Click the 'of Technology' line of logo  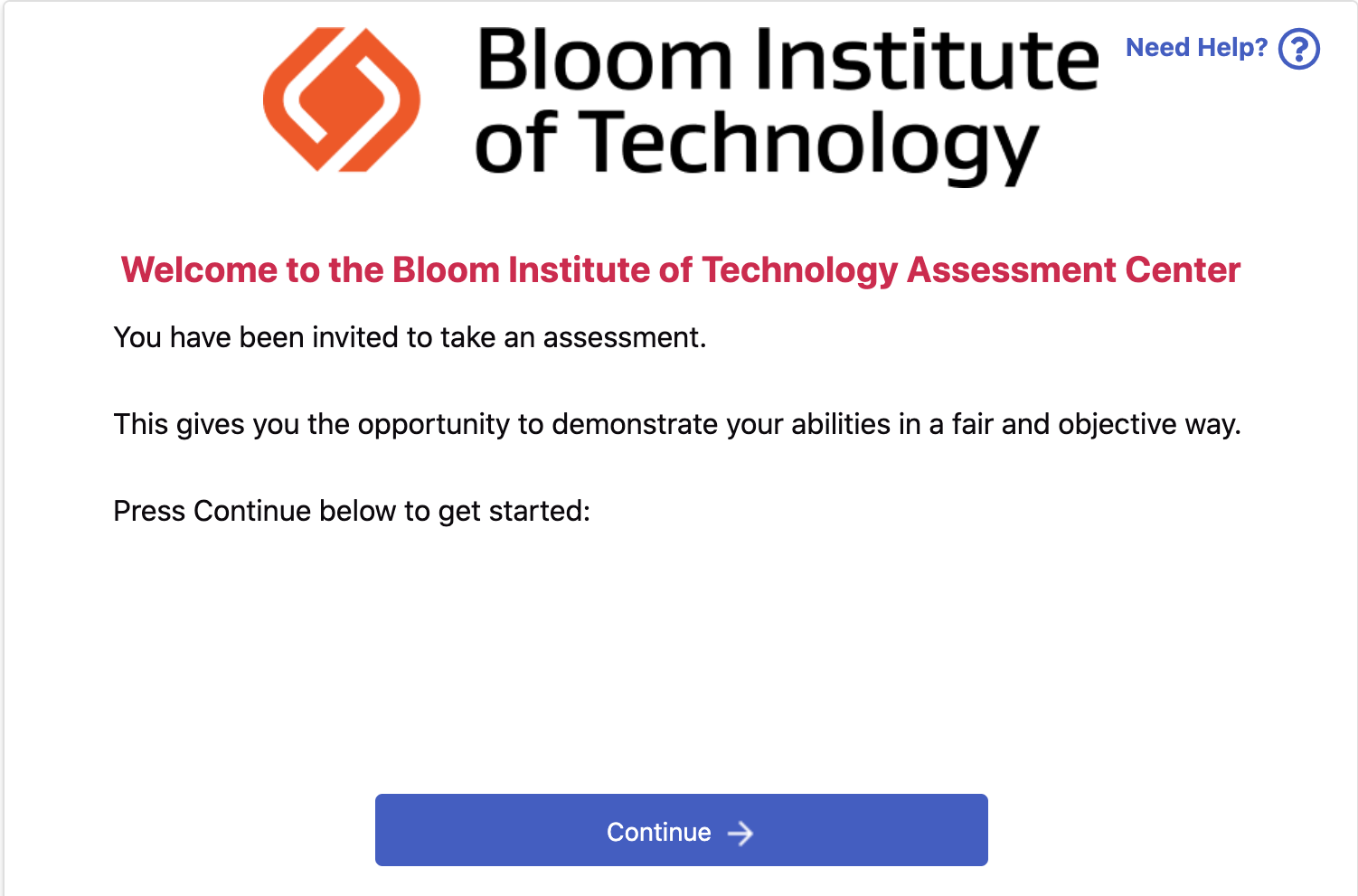[x=758, y=145]
